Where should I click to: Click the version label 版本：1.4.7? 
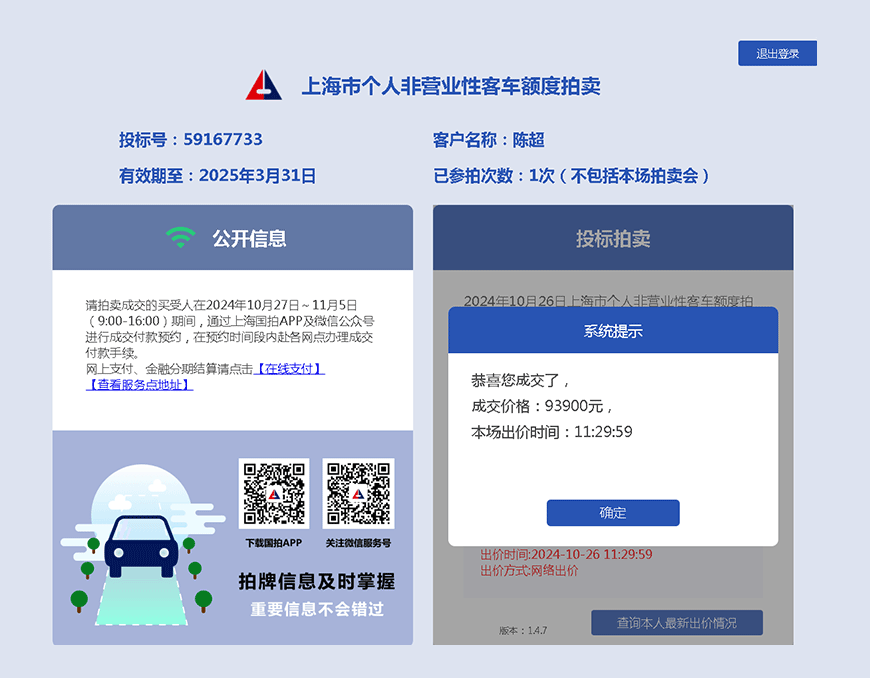click(x=523, y=630)
